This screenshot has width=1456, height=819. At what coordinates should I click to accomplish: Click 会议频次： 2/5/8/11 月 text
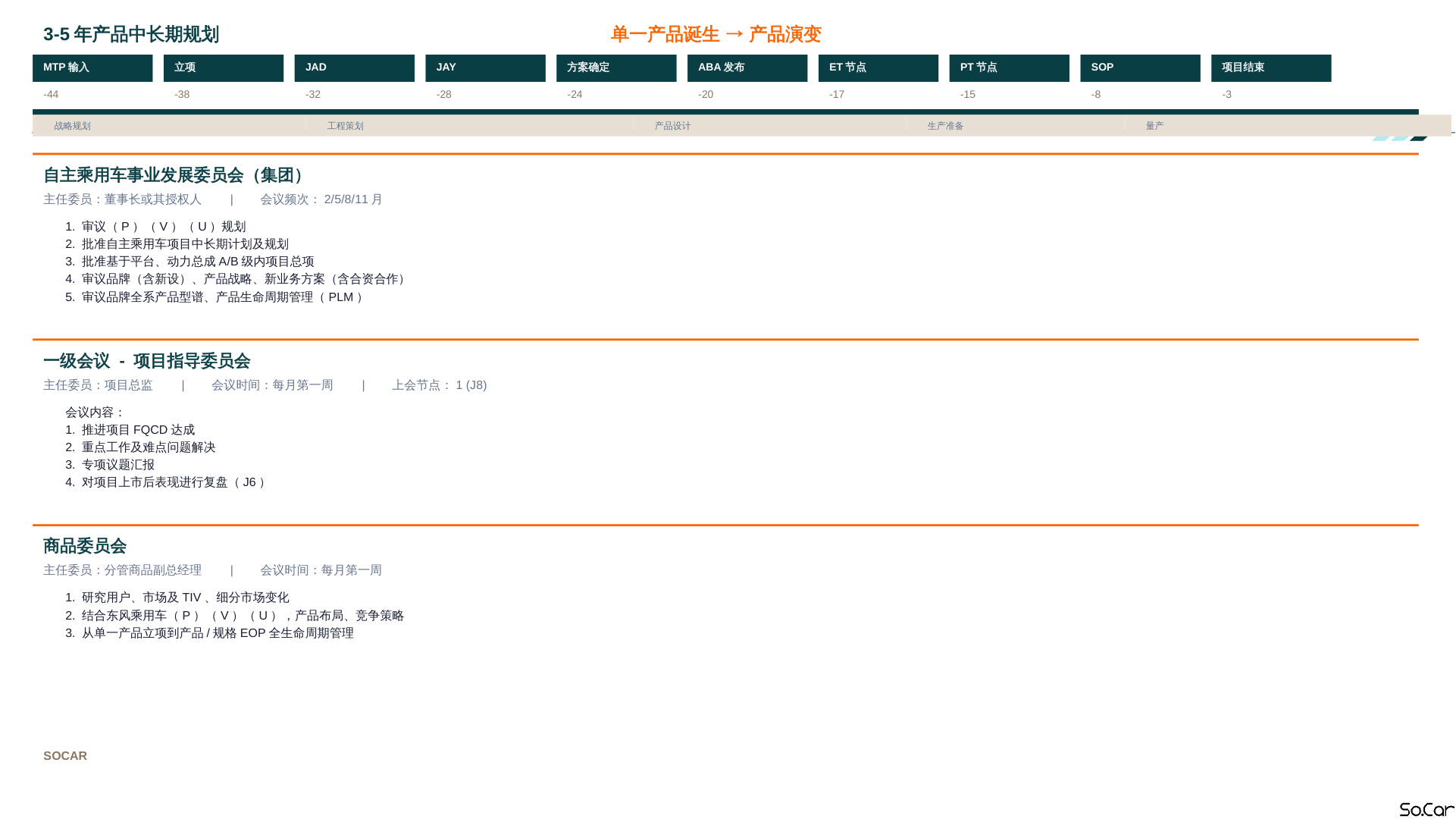321,199
